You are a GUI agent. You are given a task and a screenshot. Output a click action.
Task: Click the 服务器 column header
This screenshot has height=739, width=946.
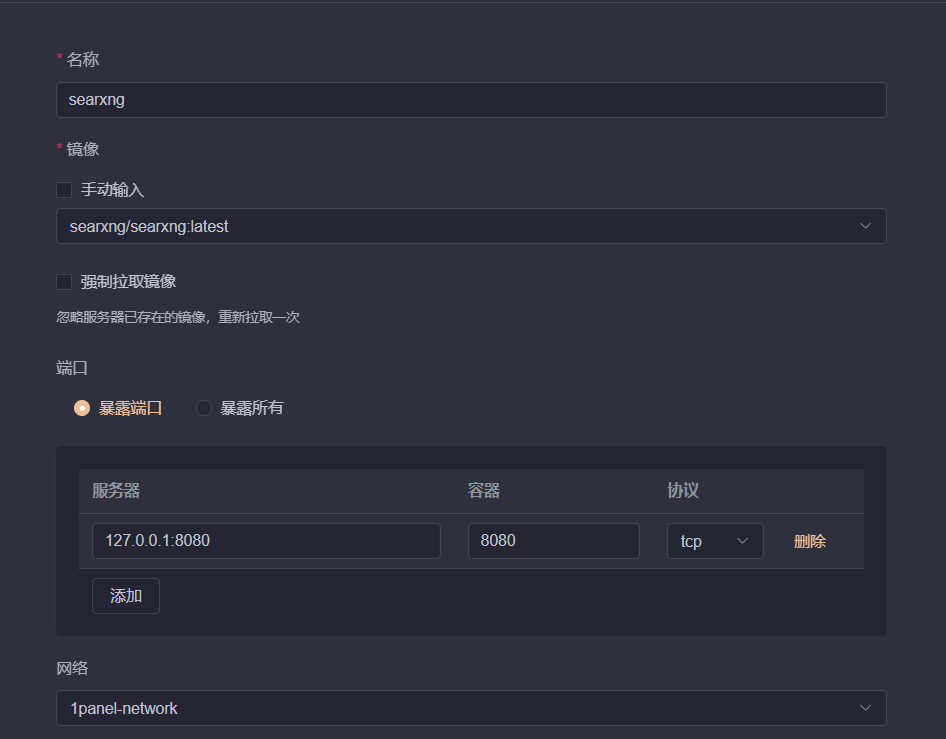click(x=116, y=491)
